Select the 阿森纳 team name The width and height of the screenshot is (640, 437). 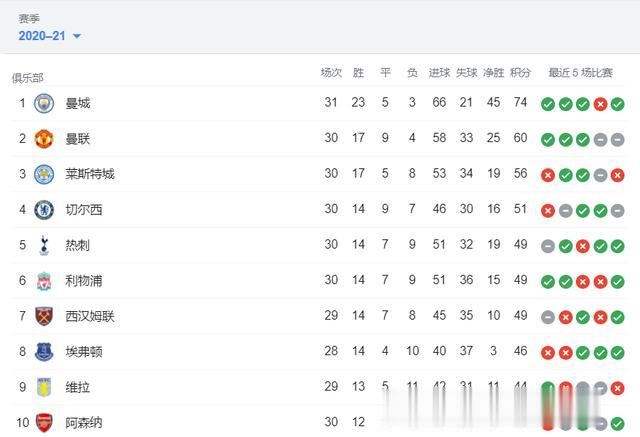point(84,422)
